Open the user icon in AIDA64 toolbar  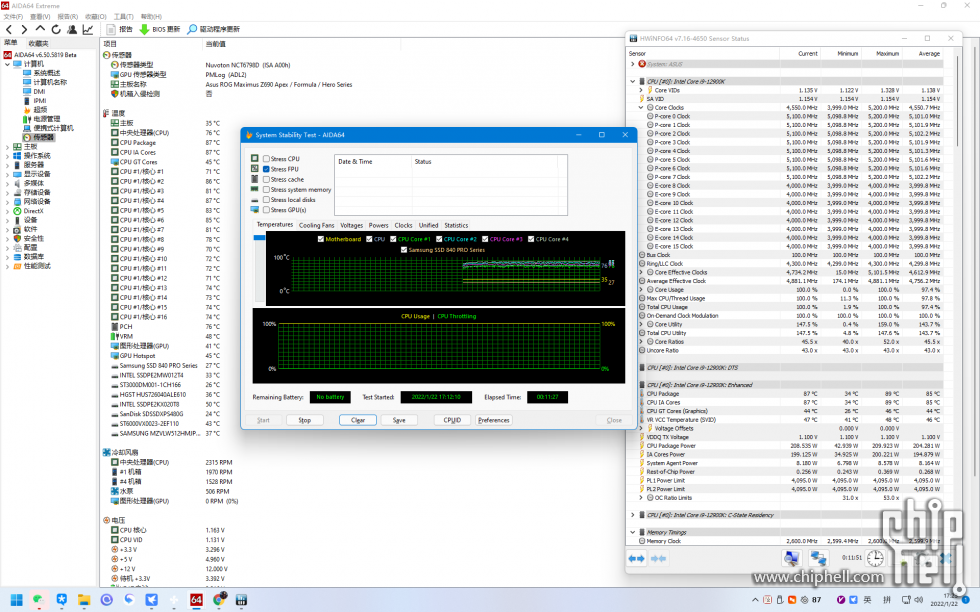point(72,29)
